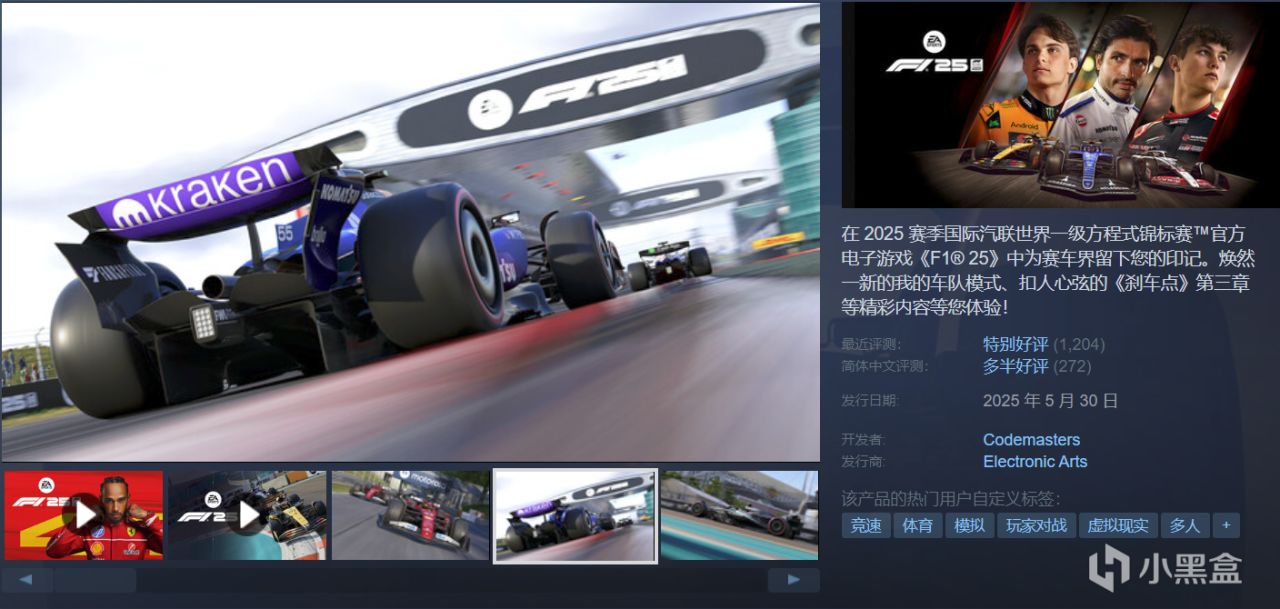Click the 多人 tag
This screenshot has height=609, width=1280.
(1185, 525)
